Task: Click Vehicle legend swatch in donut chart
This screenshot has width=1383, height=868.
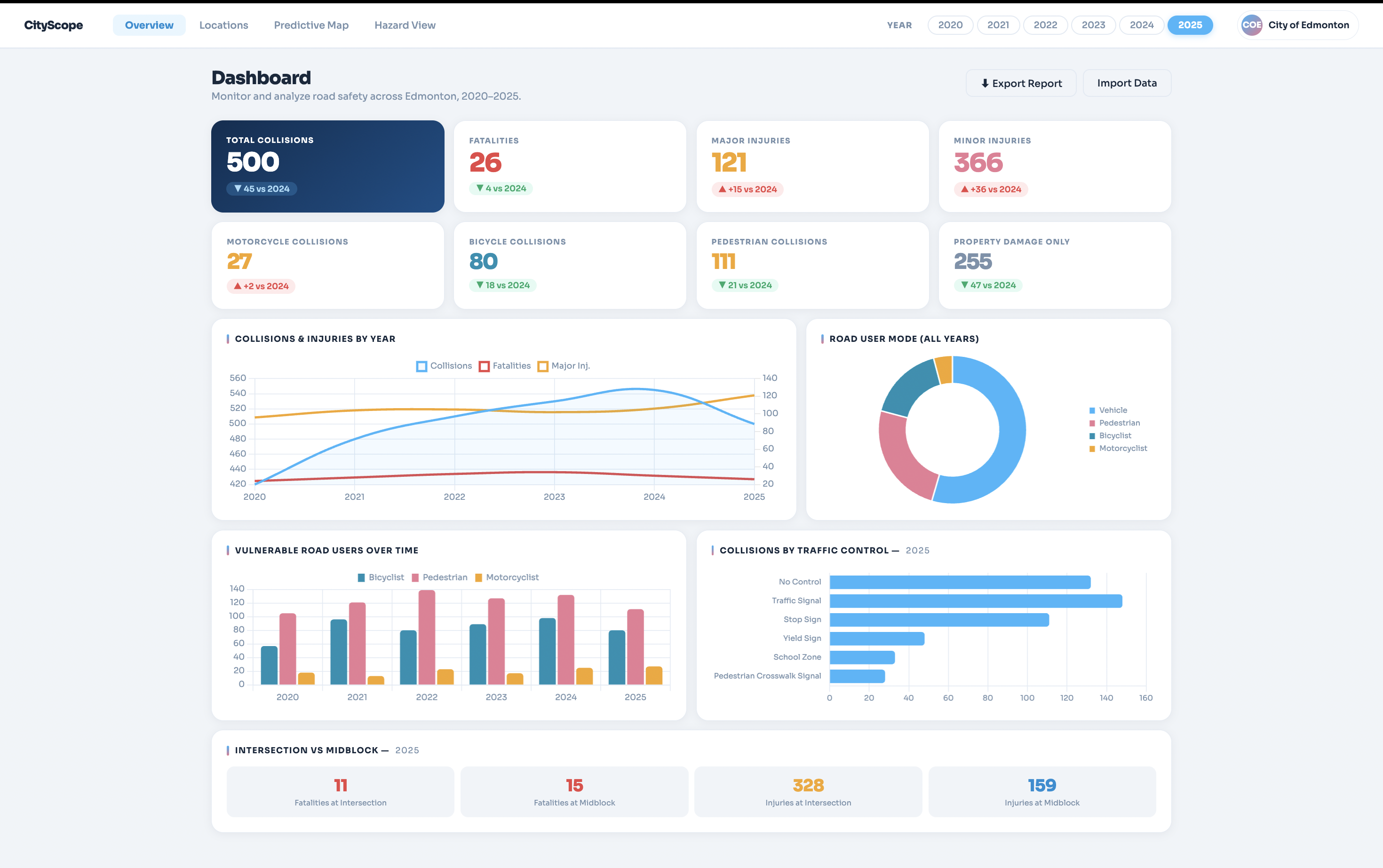Action: [1092, 410]
